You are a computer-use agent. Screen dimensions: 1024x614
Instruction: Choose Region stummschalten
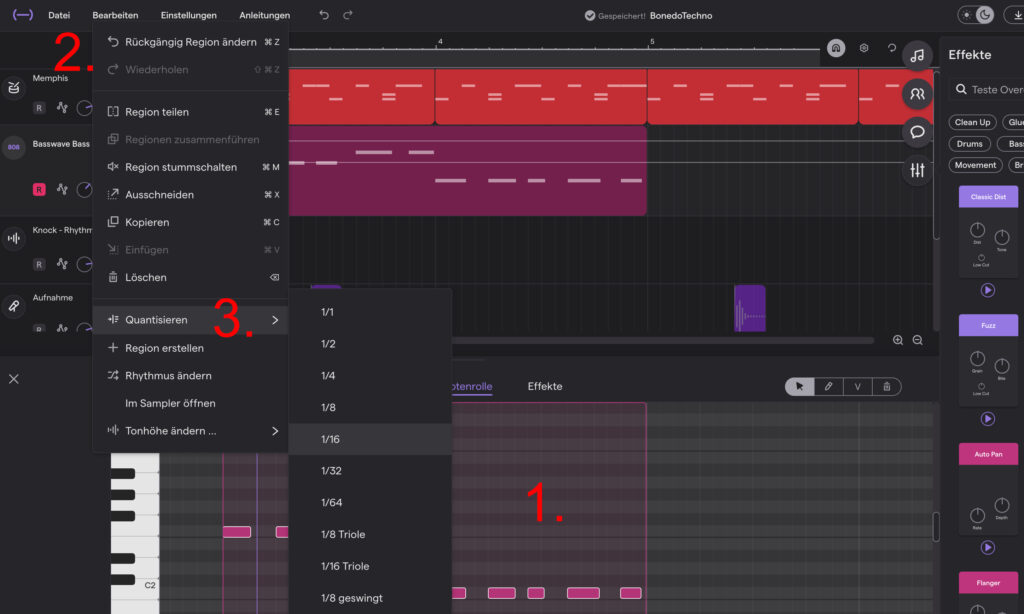point(190,167)
